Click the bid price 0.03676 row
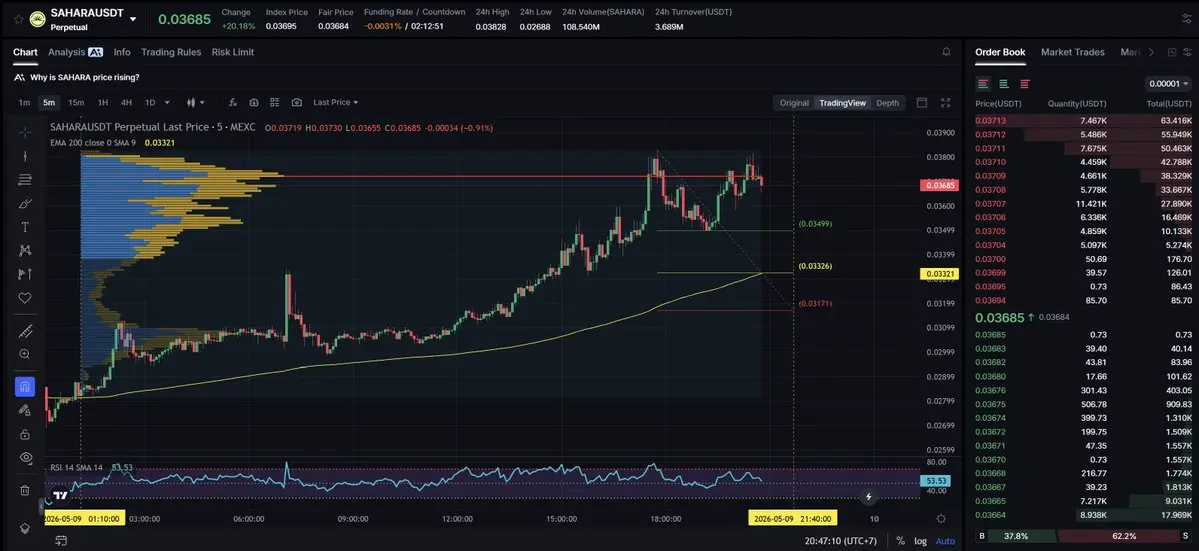The width and height of the screenshot is (1199, 551). point(1083,391)
